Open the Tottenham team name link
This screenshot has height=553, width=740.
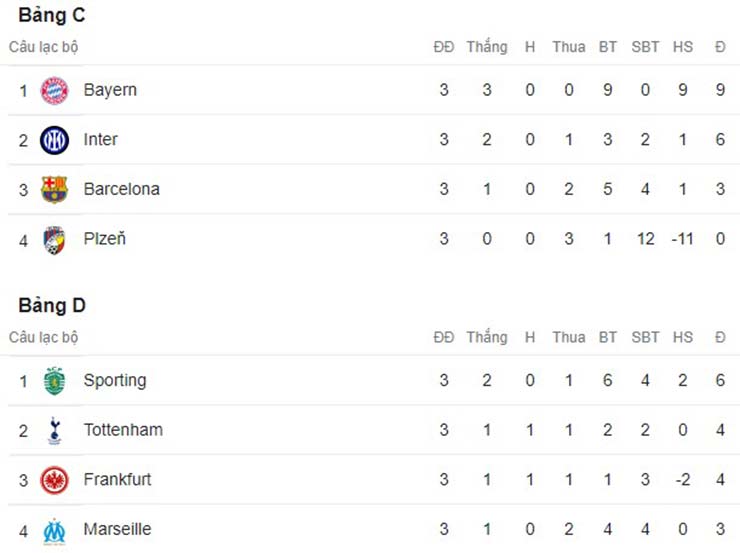coord(123,430)
